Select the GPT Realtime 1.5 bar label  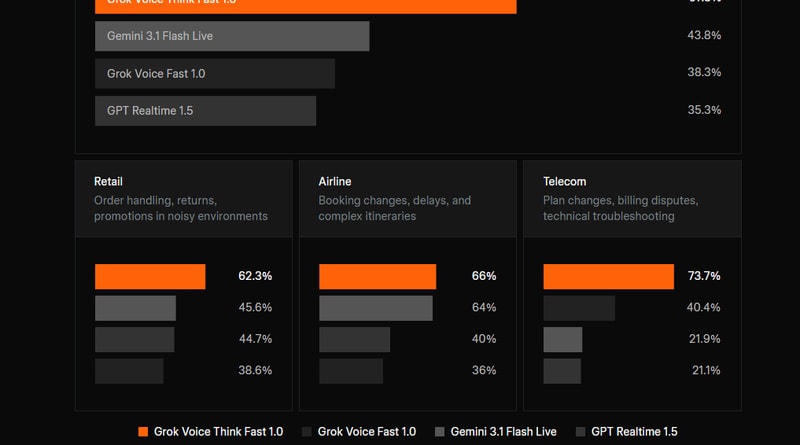(150, 110)
